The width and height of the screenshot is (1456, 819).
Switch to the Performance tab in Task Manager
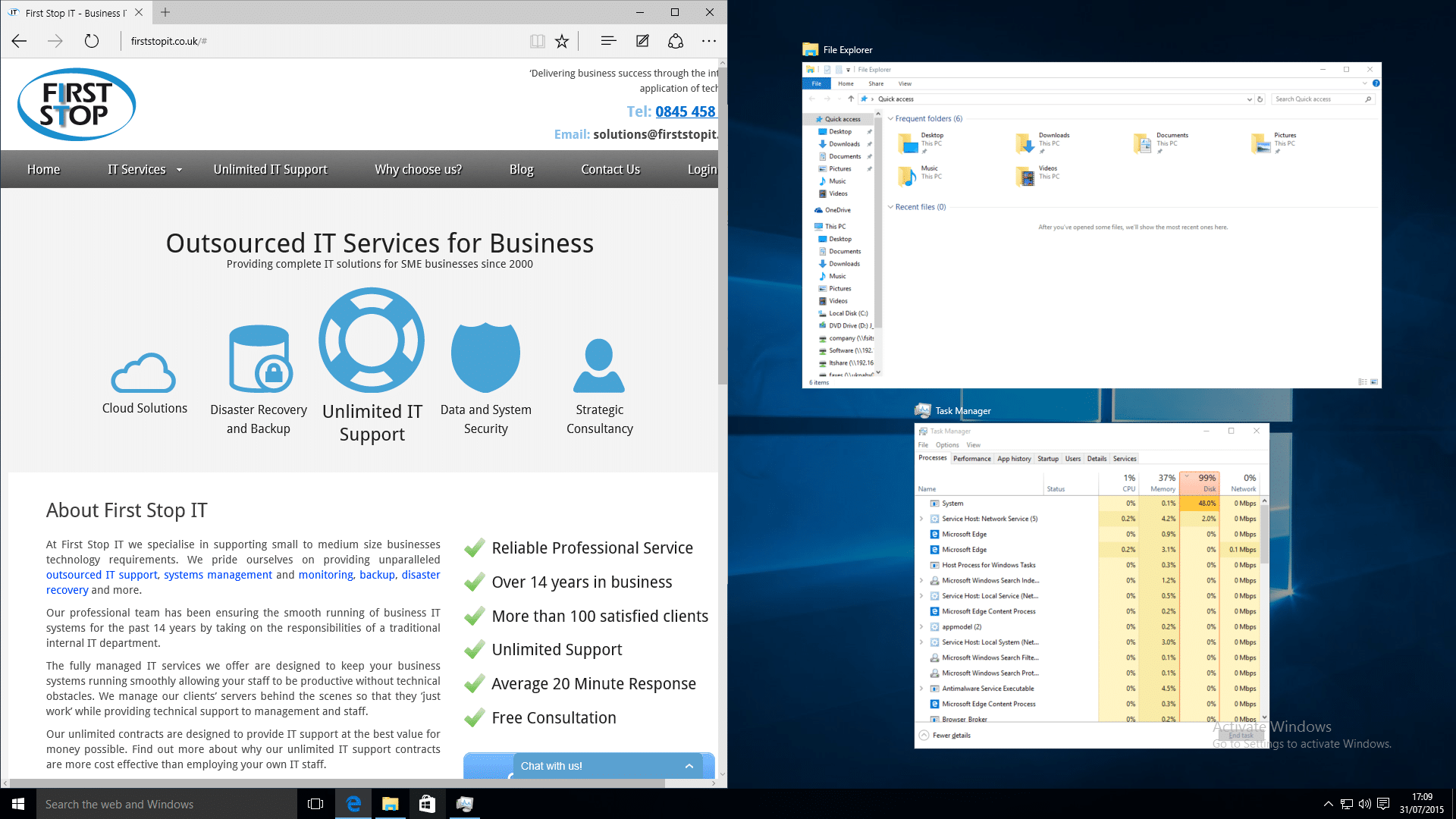coord(971,458)
